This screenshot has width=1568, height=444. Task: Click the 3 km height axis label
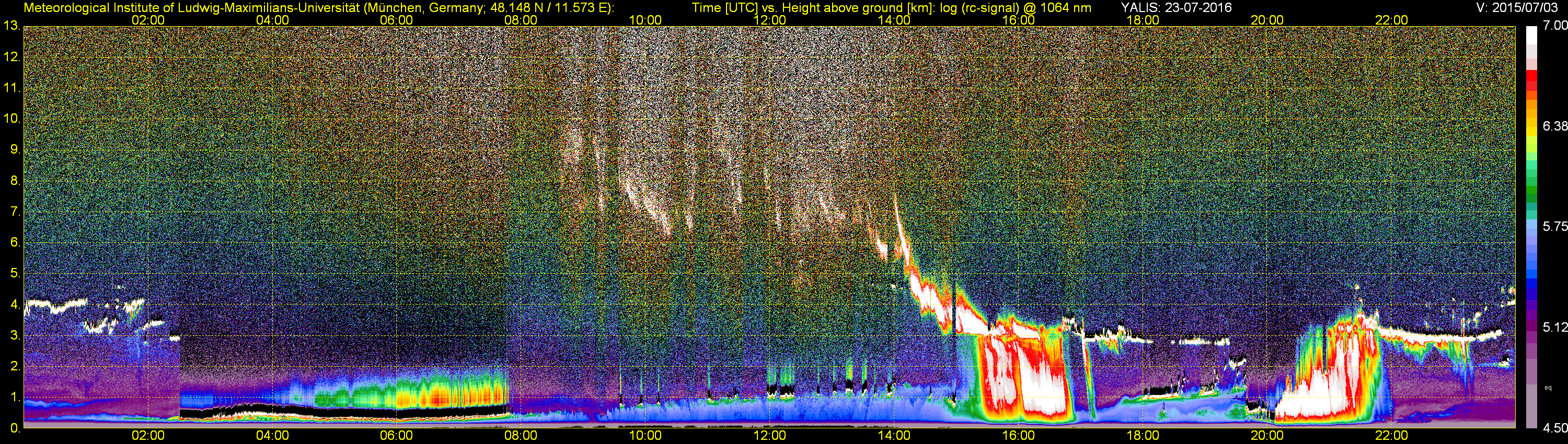(x=15, y=336)
